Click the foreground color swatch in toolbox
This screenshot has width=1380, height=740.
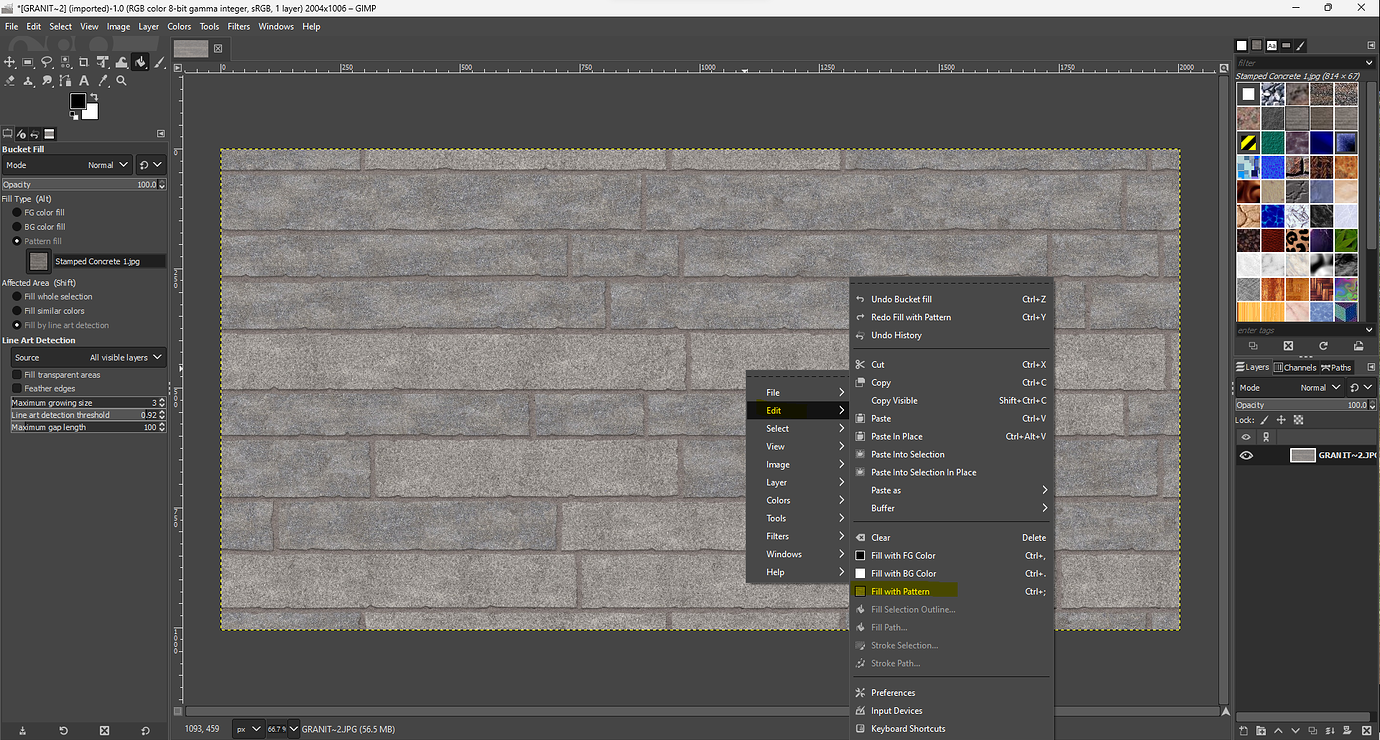pyautogui.click(x=77, y=101)
